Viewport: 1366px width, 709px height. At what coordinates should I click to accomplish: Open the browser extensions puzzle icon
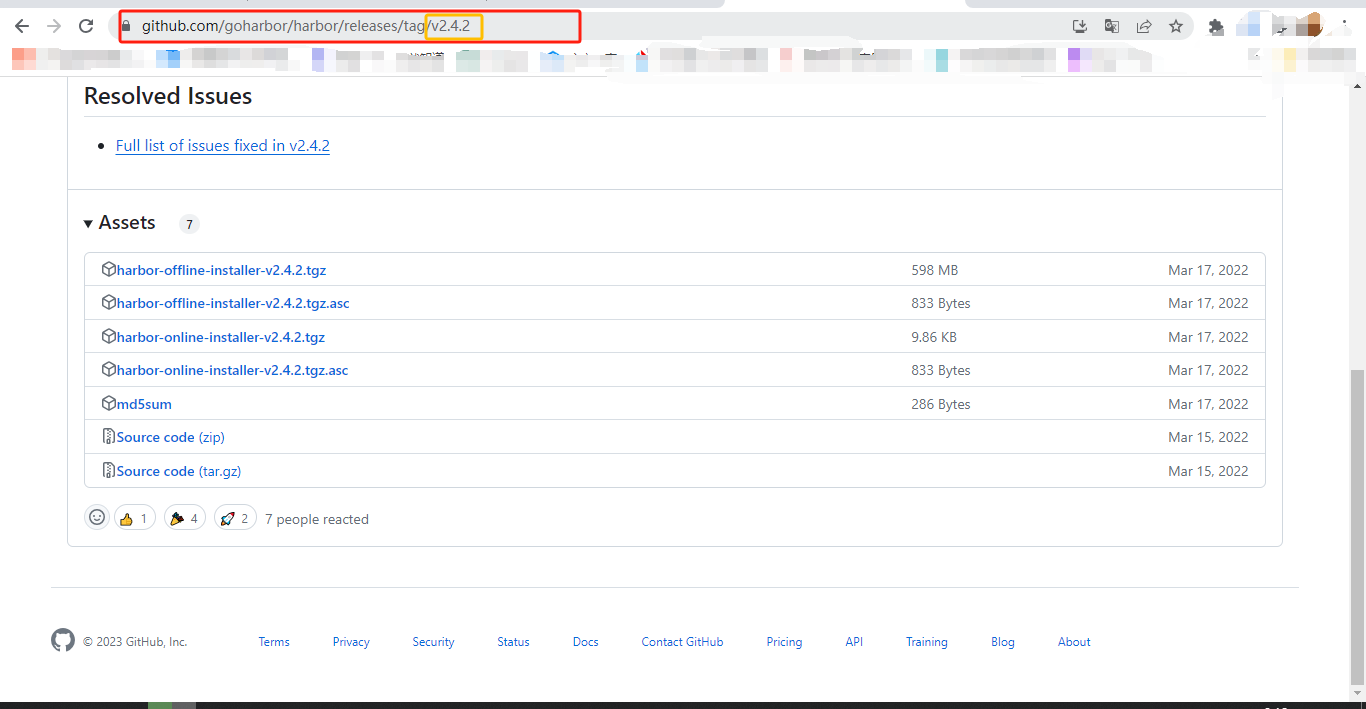[1216, 27]
